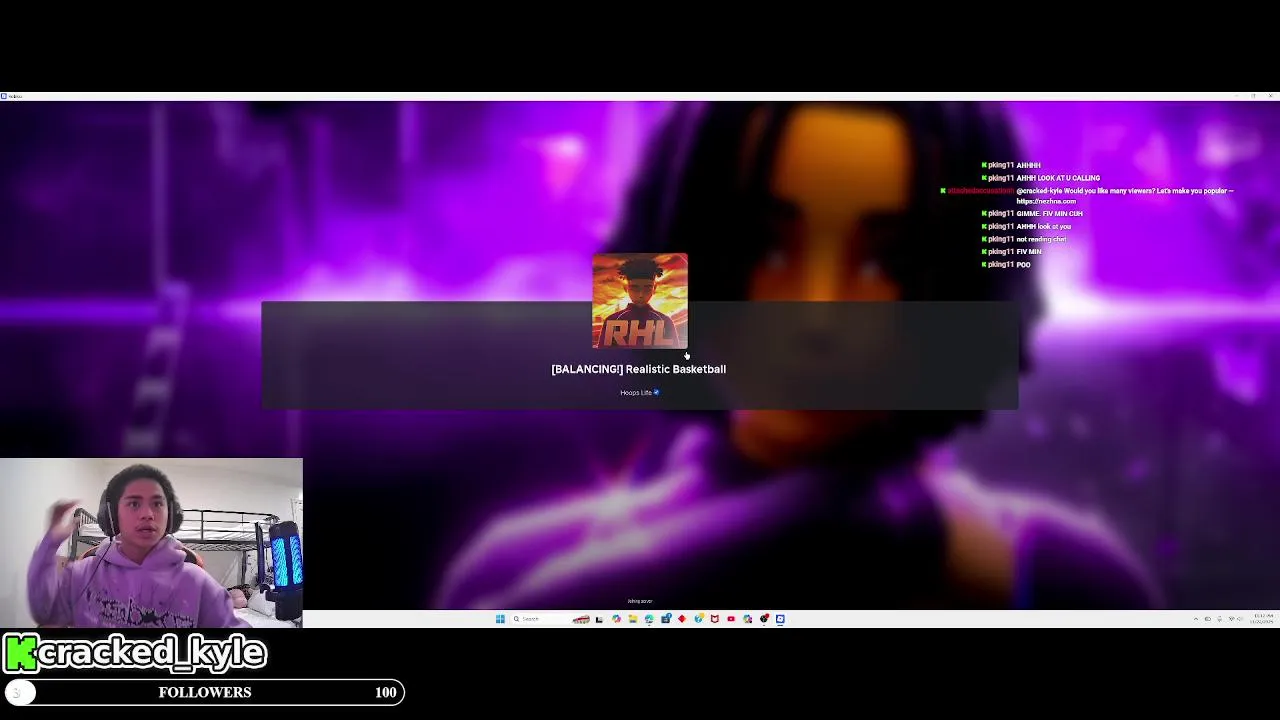Click the RHL game thumbnail image
The width and height of the screenshot is (1280, 720).
pos(640,300)
